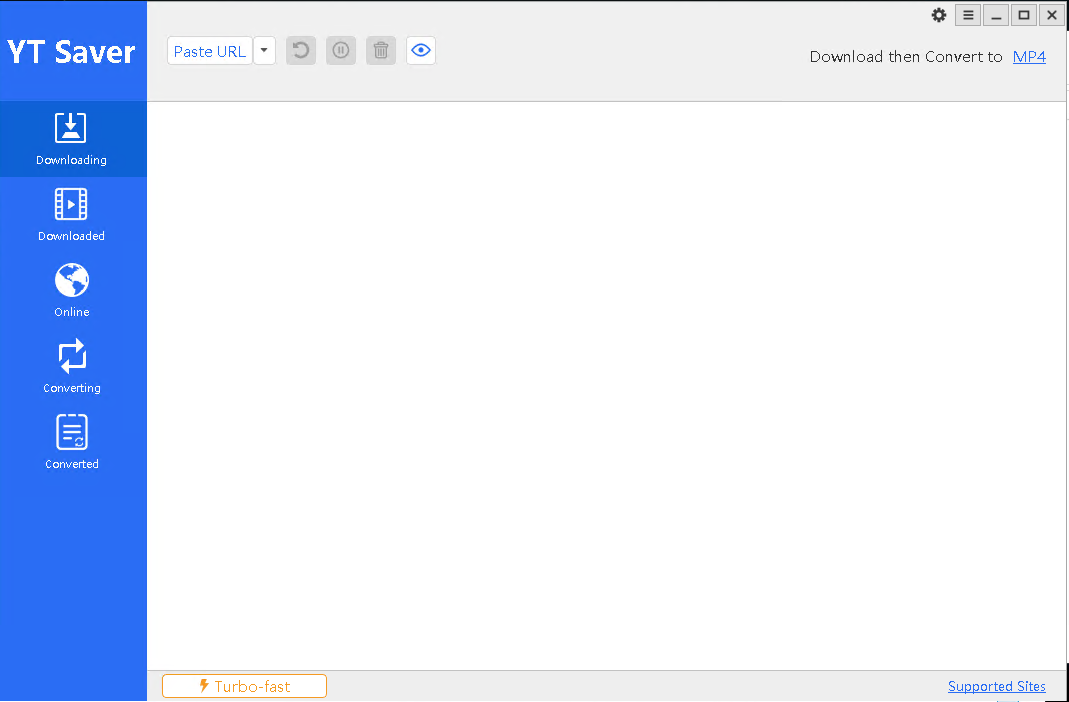Switch to the Converting section
Image resolution: width=1069 pixels, height=702 pixels.
72,367
